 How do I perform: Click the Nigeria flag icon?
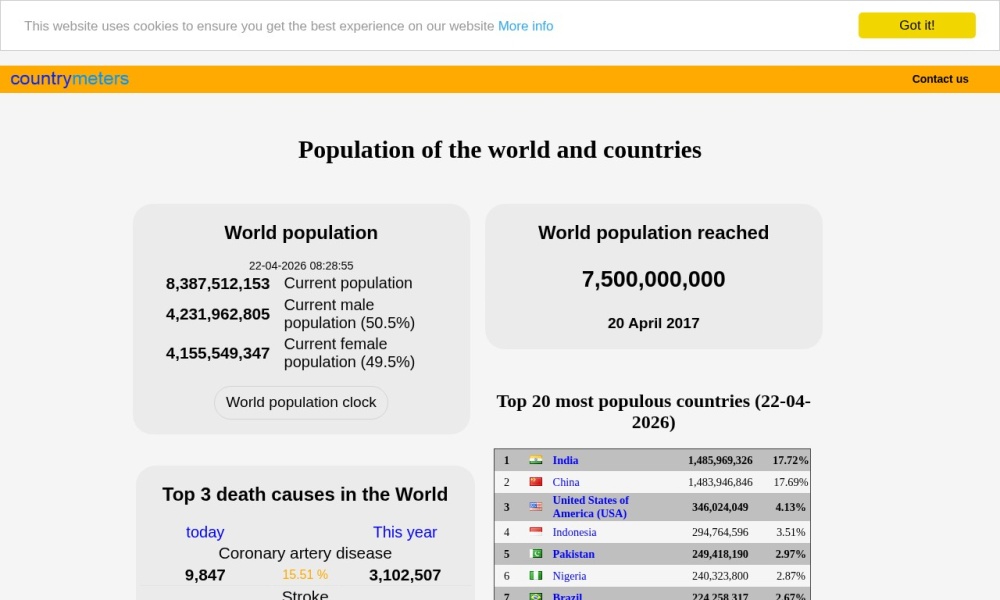(536, 576)
